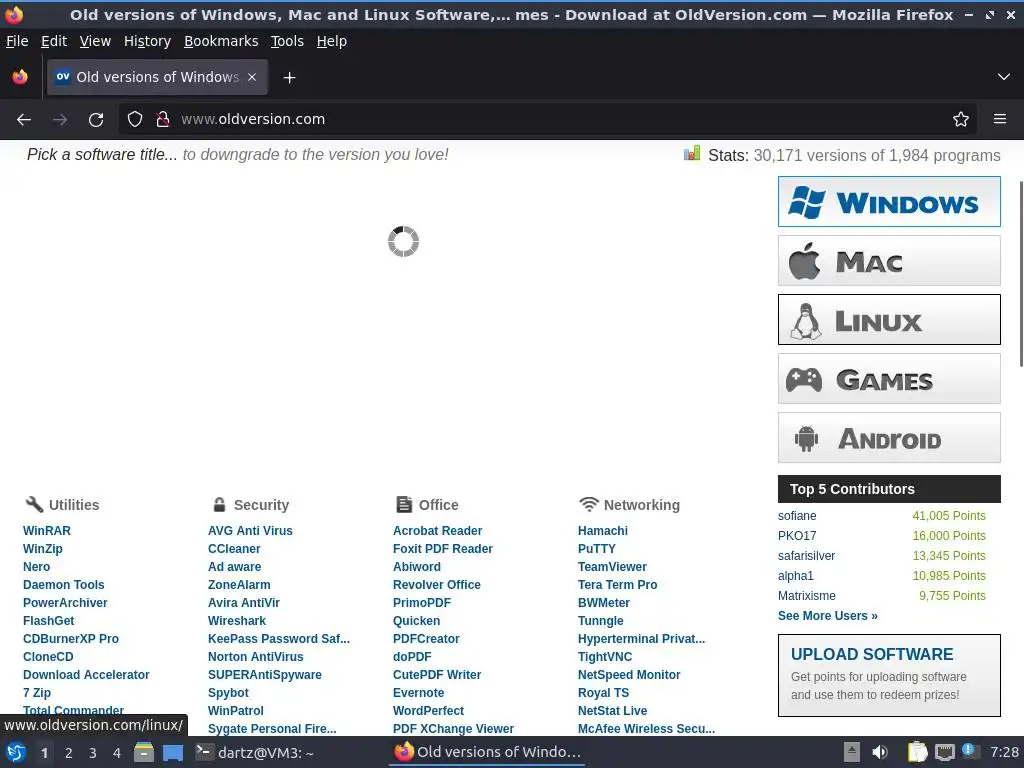Open the Daemon Tools link
Viewport: 1024px width, 768px height.
coord(63,585)
